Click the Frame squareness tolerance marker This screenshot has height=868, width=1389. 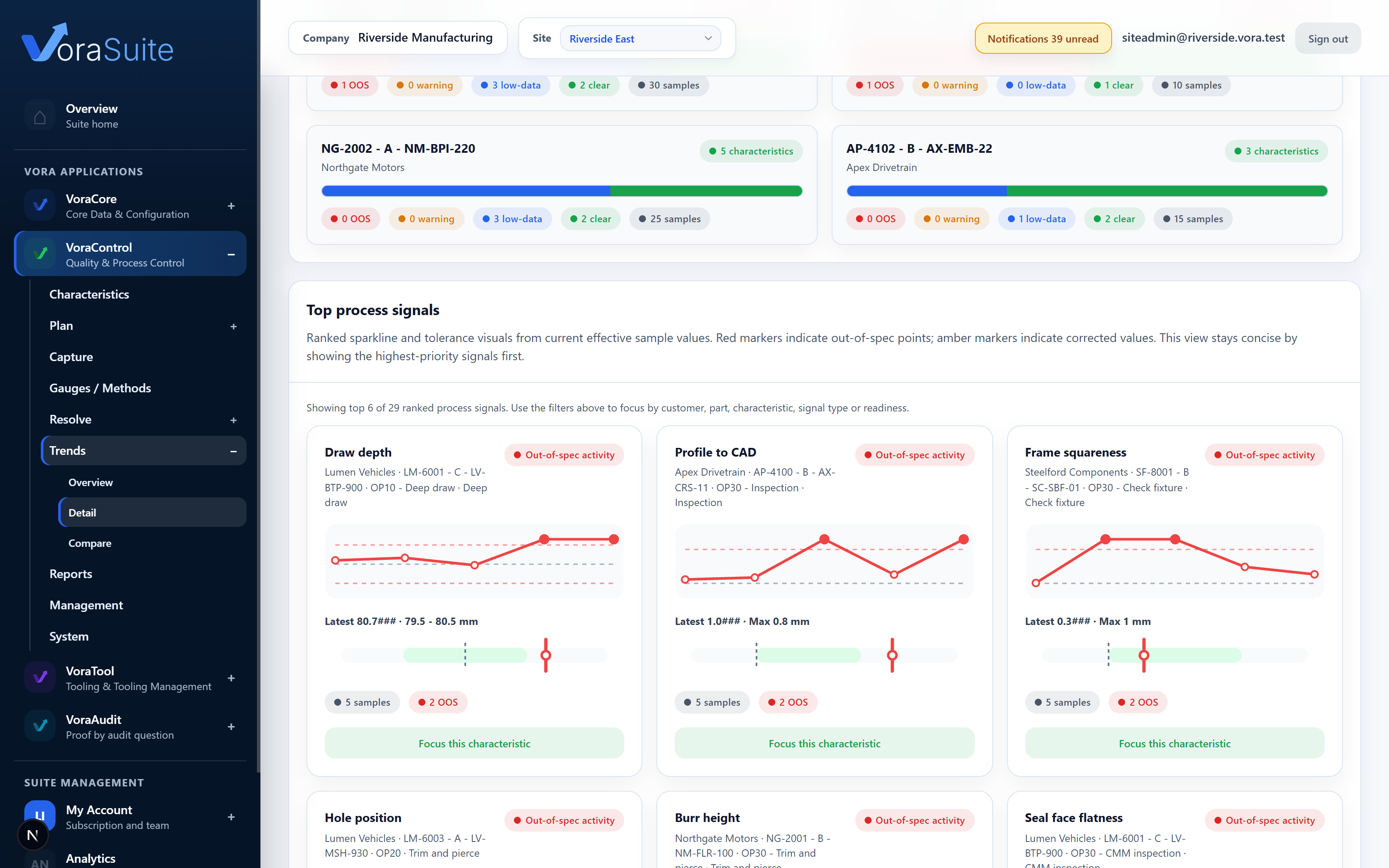[1144, 655]
